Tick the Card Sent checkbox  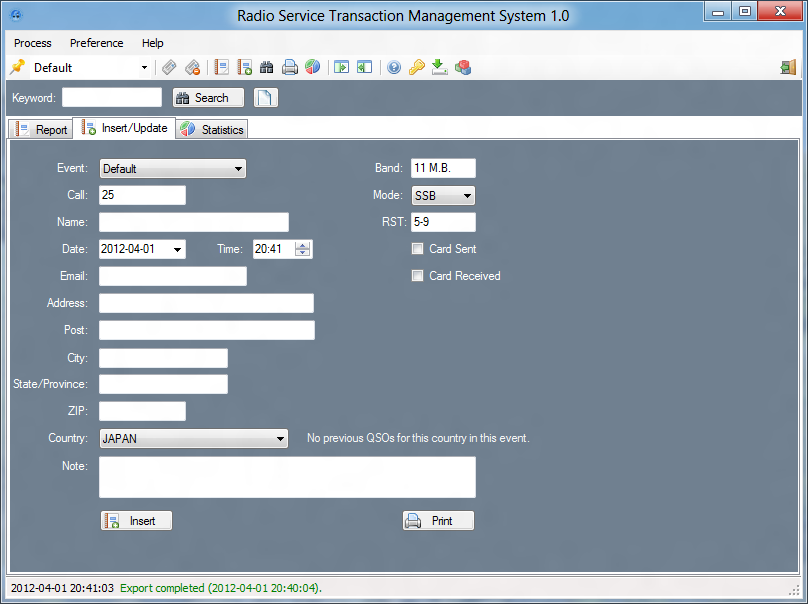point(417,249)
